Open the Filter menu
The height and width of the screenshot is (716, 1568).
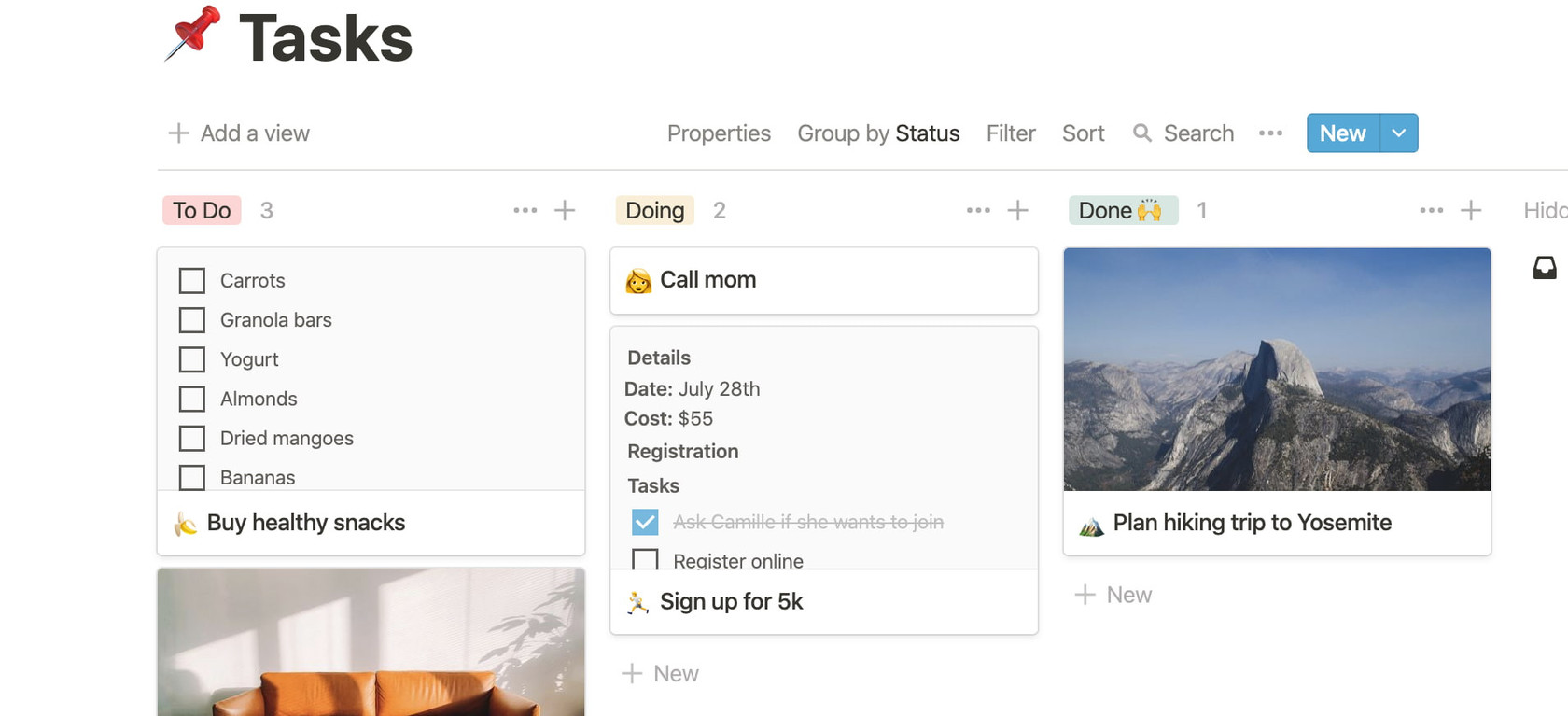pos(1010,133)
